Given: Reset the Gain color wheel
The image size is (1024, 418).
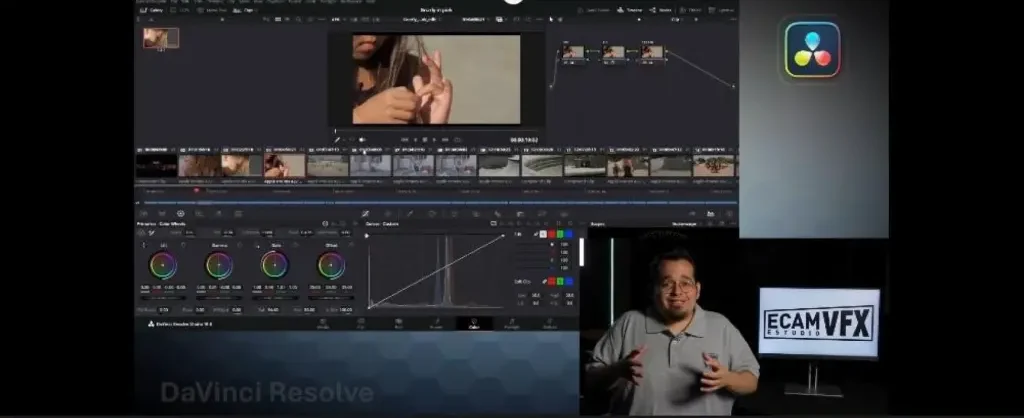Looking at the screenshot, I should coord(296,245).
